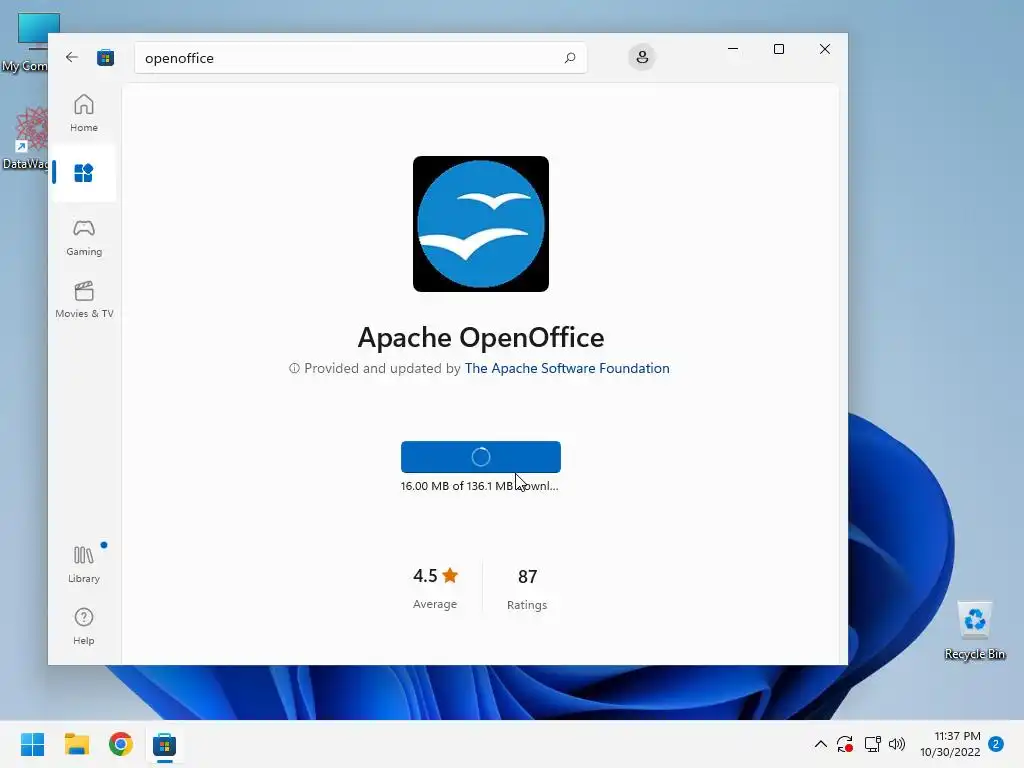1024x768 pixels.
Task: Click the blue download progress button
Action: click(481, 456)
